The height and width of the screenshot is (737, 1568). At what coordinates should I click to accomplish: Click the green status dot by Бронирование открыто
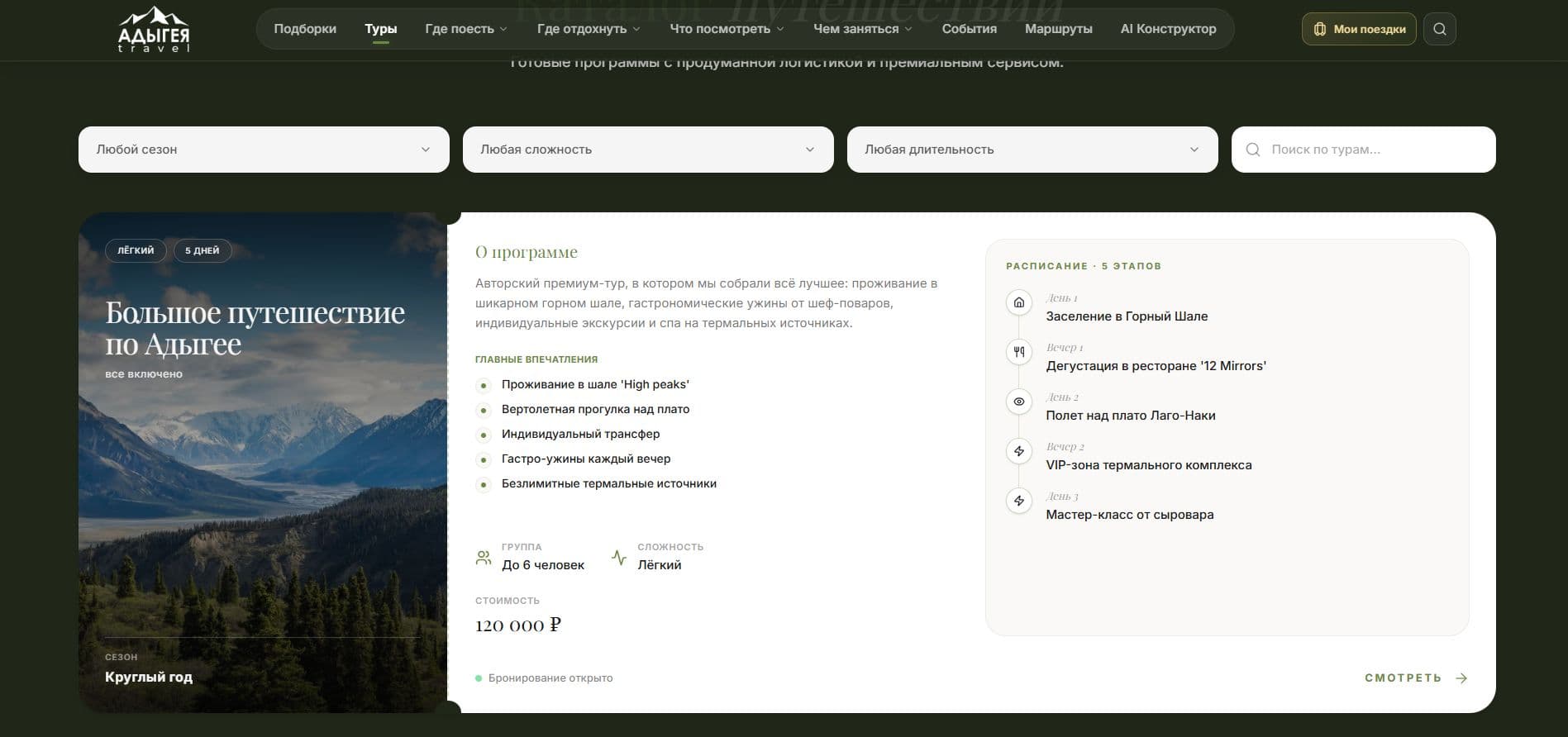(479, 678)
